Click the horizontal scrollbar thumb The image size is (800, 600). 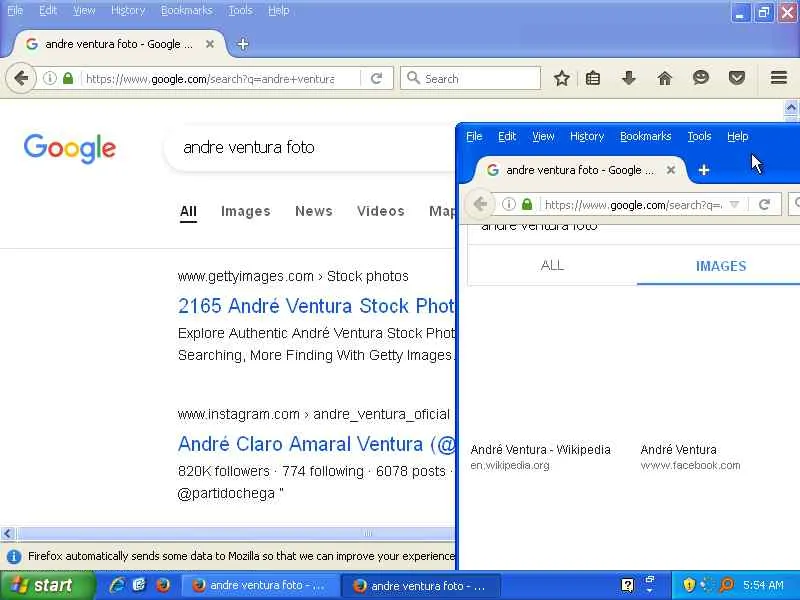(235, 534)
